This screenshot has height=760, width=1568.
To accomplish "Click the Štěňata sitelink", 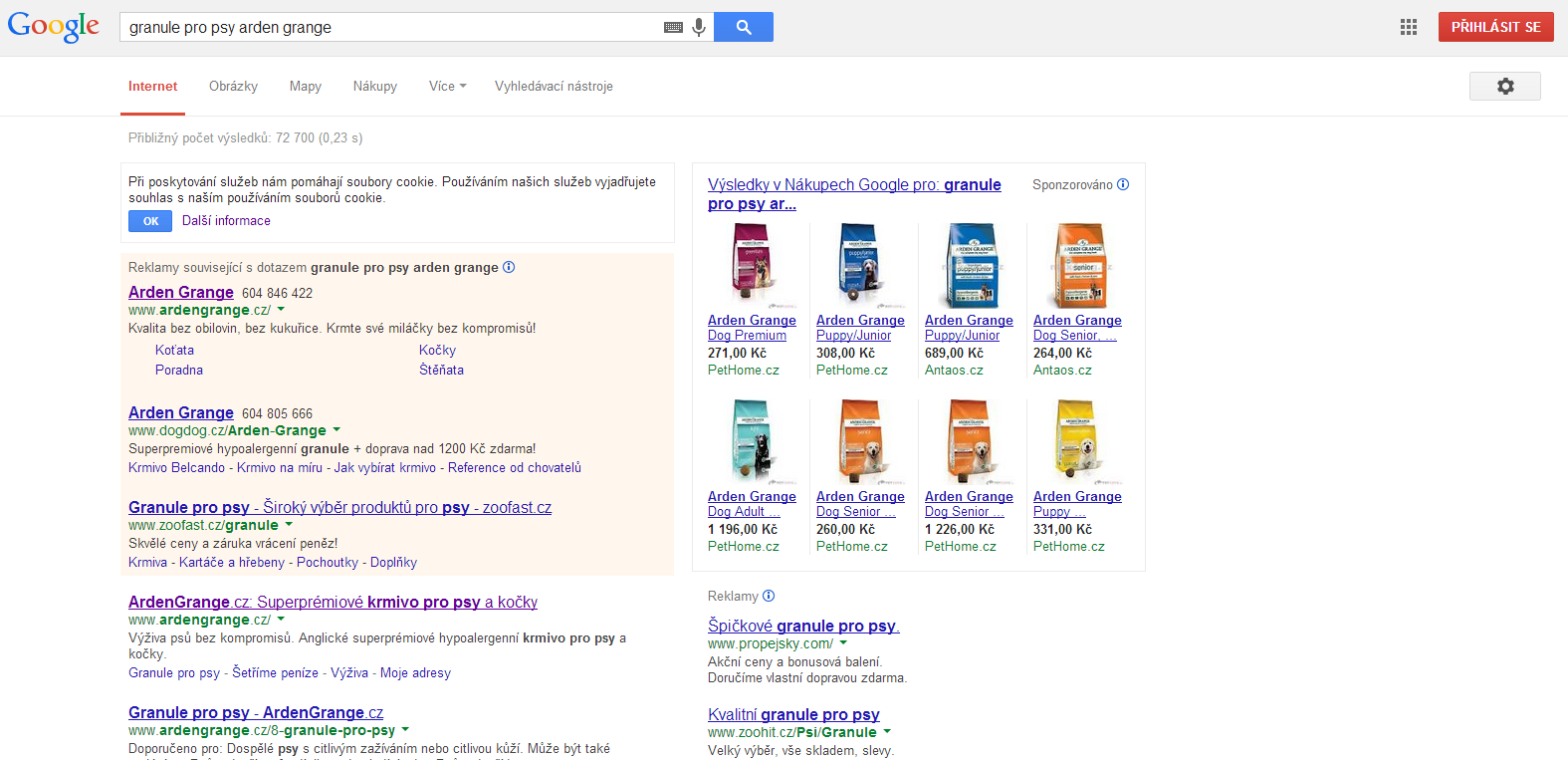I will [x=441, y=371].
